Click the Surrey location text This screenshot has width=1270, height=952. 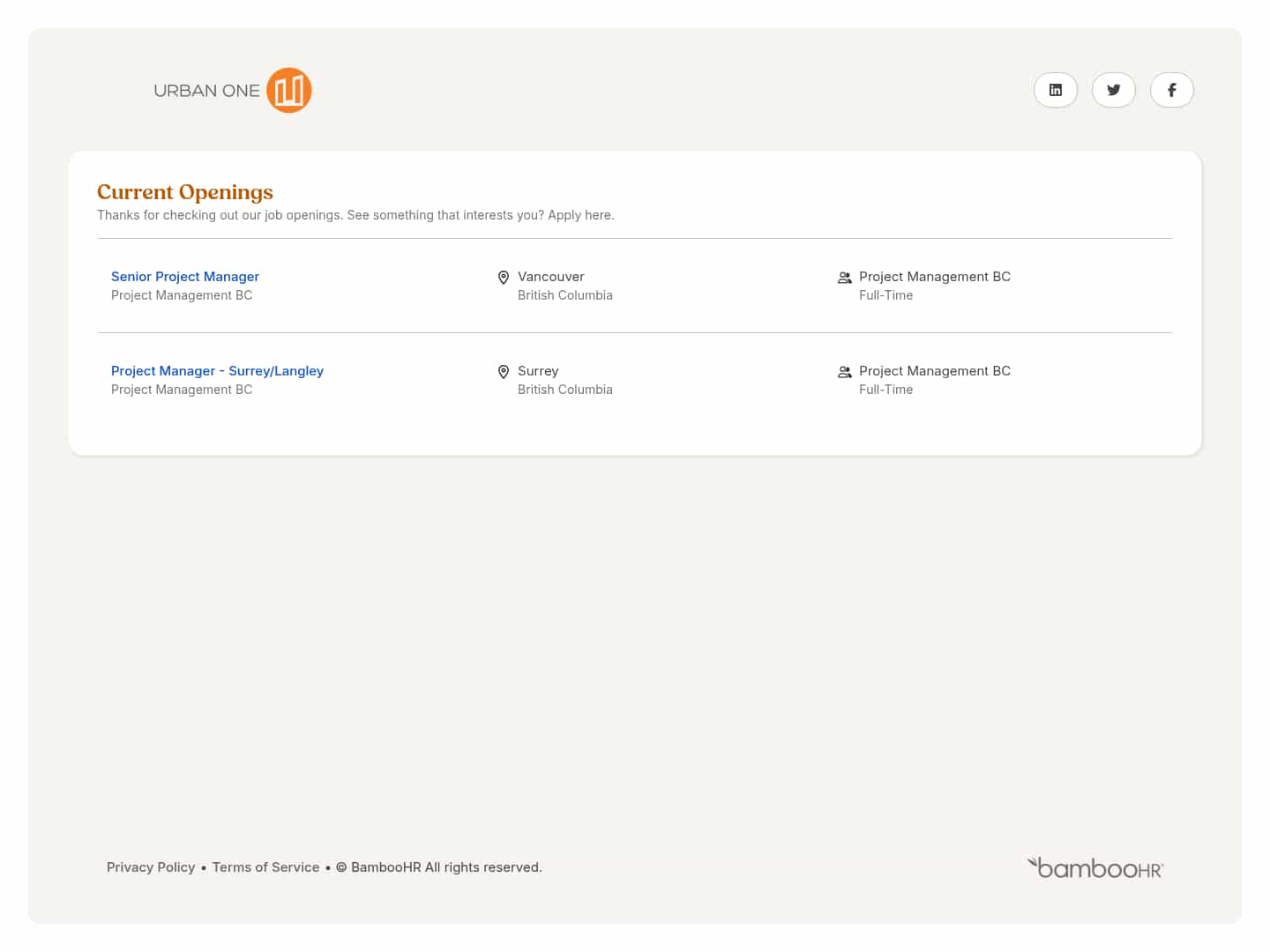(x=538, y=371)
